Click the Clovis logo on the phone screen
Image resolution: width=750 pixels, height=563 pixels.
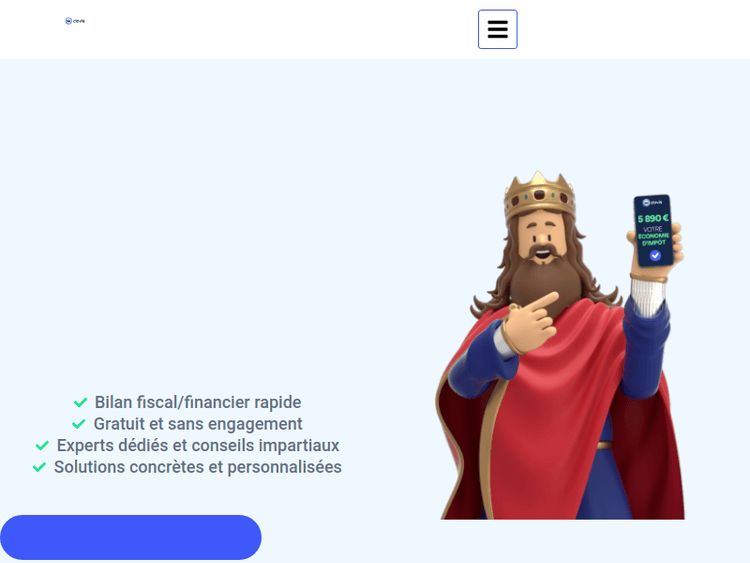(652, 202)
